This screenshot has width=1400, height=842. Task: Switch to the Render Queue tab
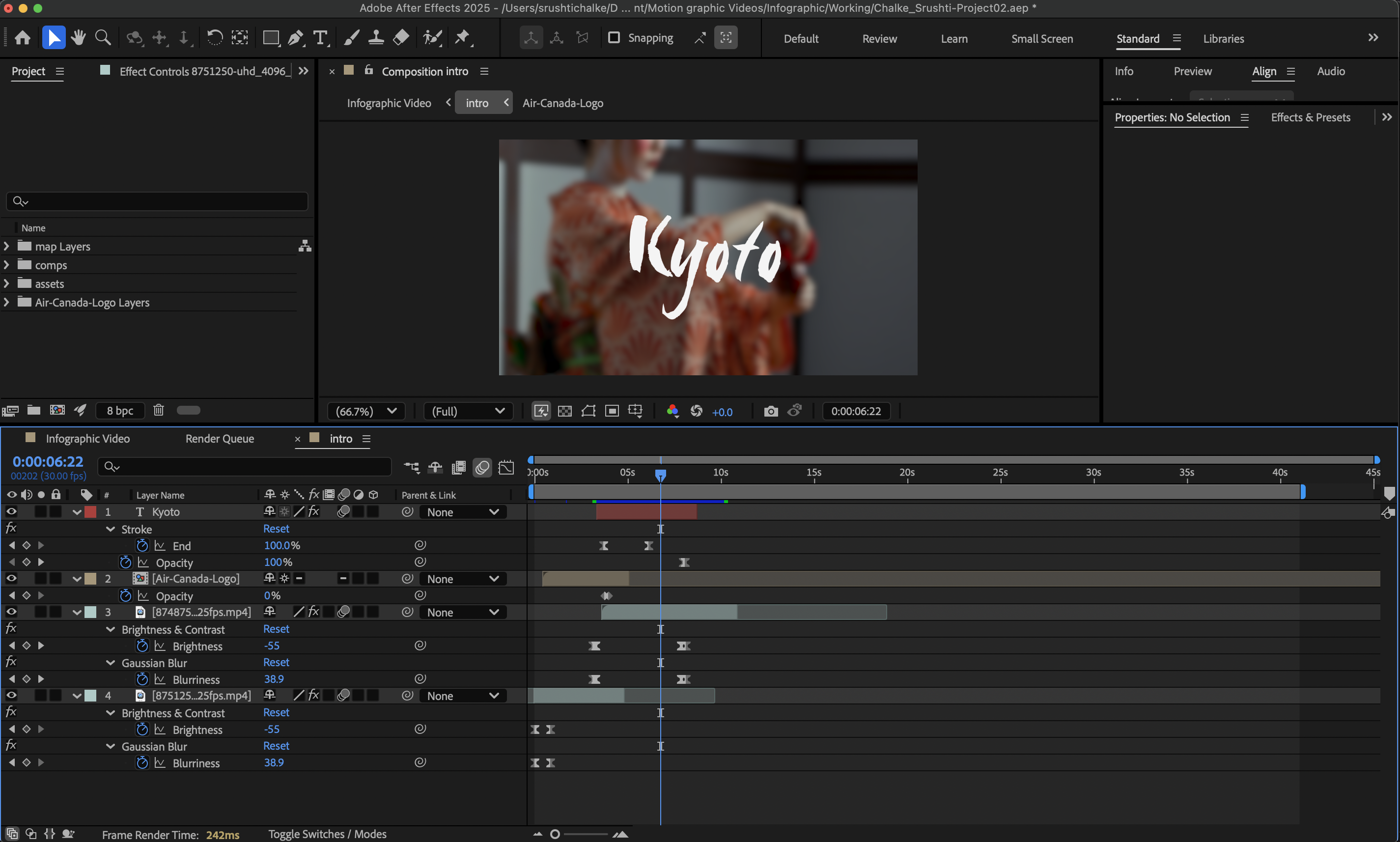(x=219, y=438)
